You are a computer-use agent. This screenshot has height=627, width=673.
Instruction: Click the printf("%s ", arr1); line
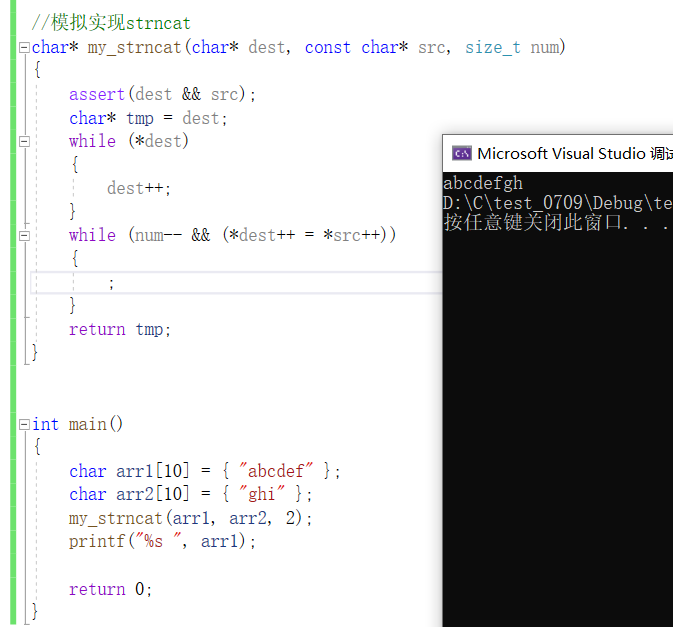[x=163, y=541]
